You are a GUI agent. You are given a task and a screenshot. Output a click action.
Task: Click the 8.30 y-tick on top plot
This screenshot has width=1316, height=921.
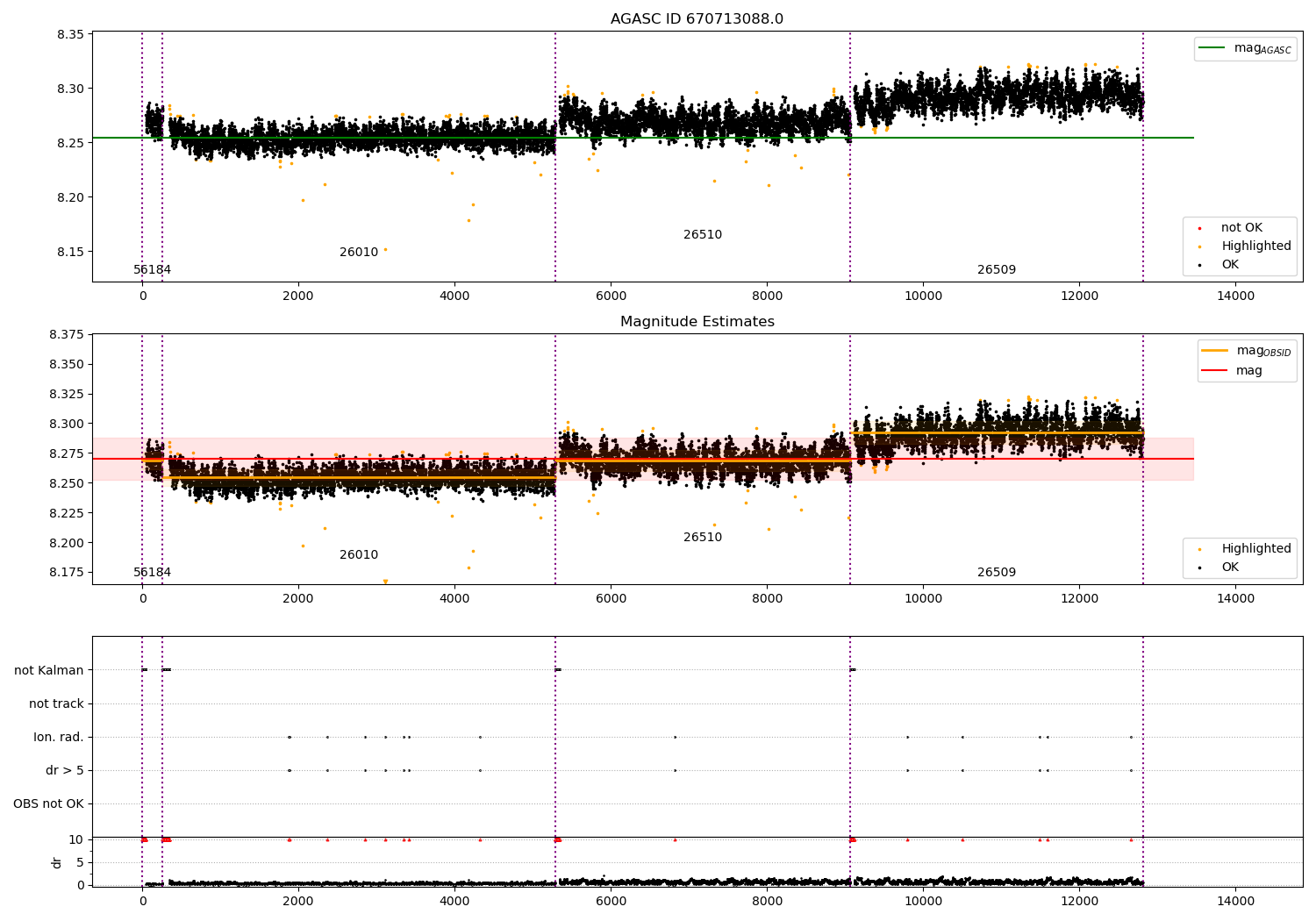point(71,89)
